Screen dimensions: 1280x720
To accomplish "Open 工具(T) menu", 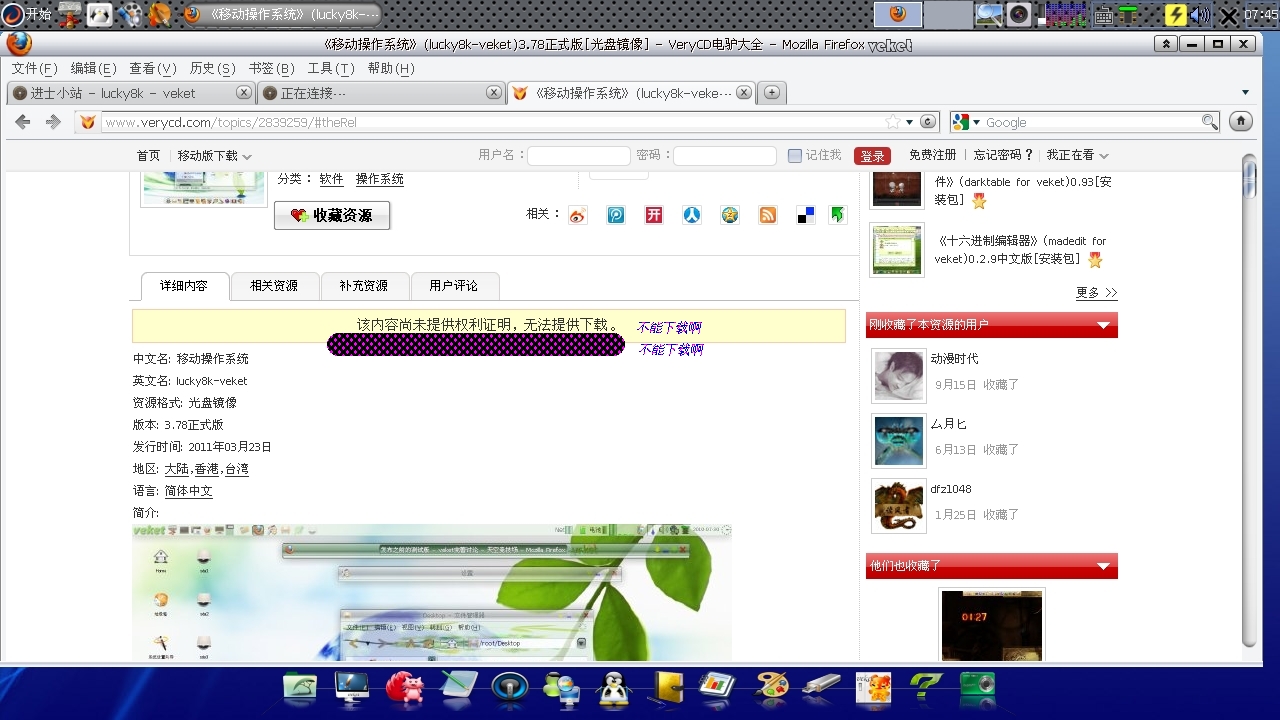I will 331,68.
